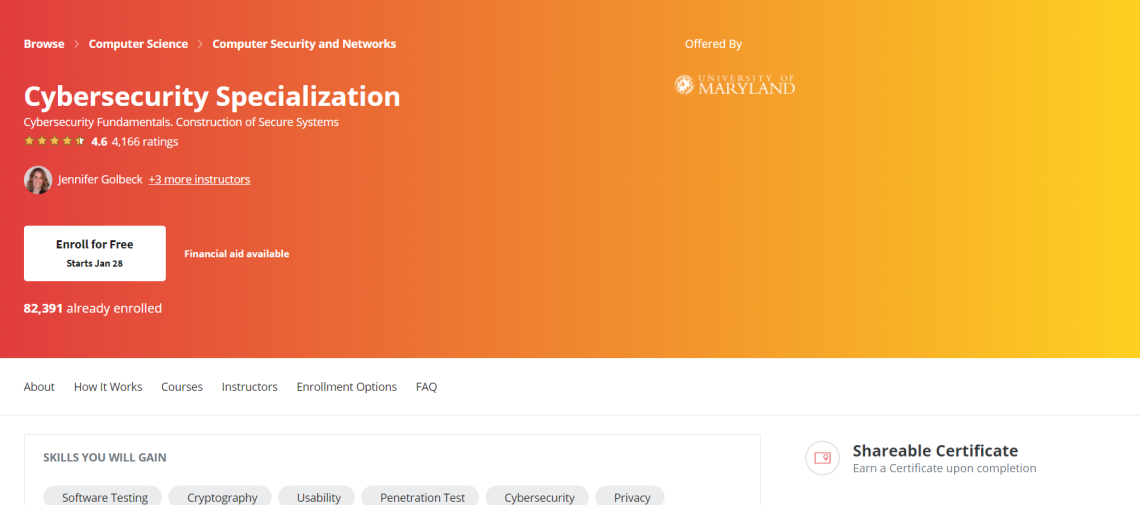The width and height of the screenshot is (1140, 505).
Task: Go to Computer Science breadcrumb
Action: (x=138, y=44)
